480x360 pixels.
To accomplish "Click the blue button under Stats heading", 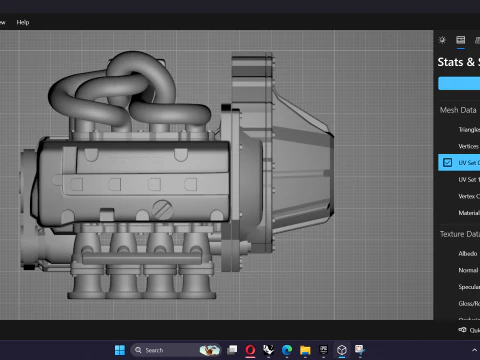I will coord(459,83).
